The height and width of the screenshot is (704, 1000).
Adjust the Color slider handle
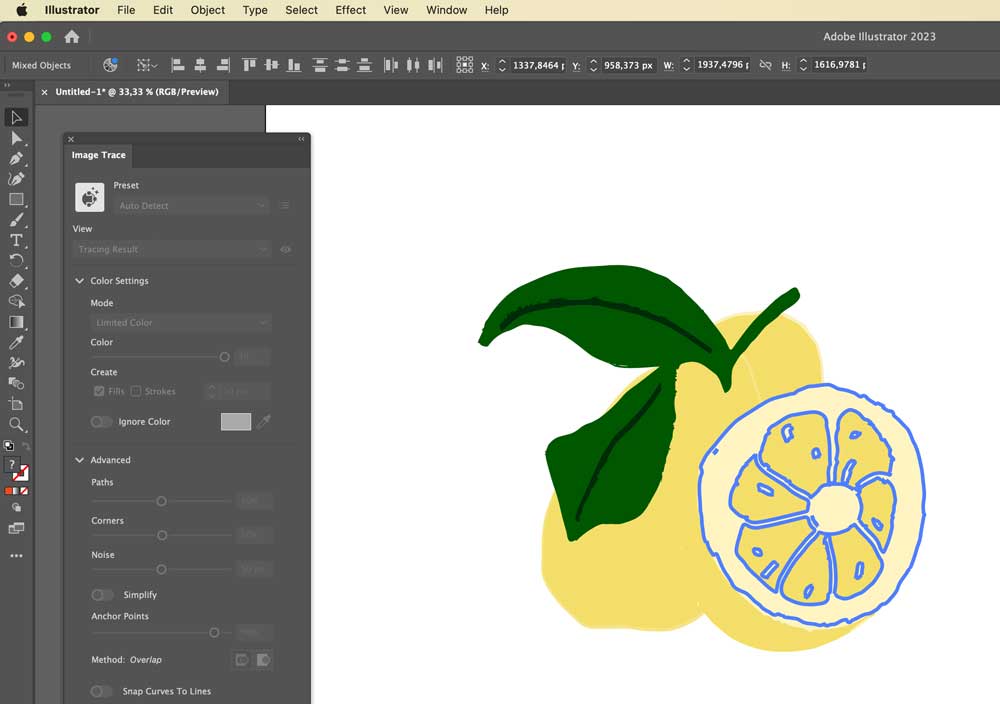pyautogui.click(x=224, y=357)
